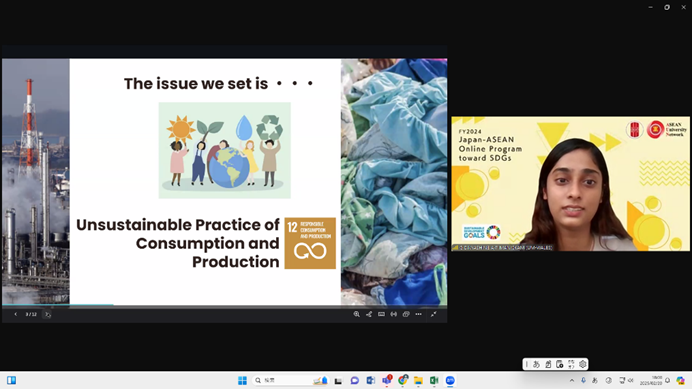The width and height of the screenshot is (692, 389).
Task: Open the IME pad on the IME toolbar
Action: (x=548, y=364)
